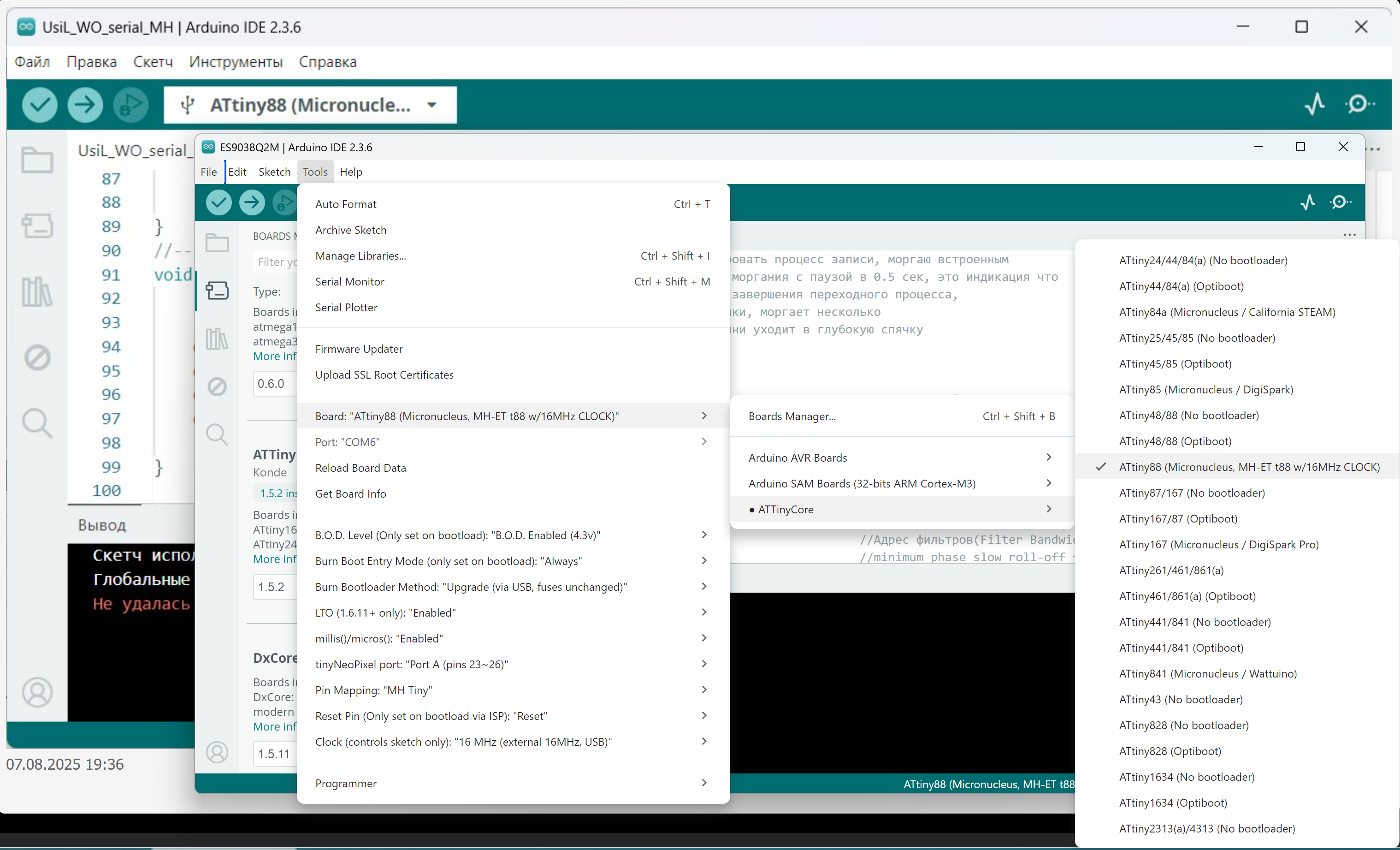This screenshot has width=1400, height=850.
Task: Click Debug button in UsiL_WO_serial_MH window toolbar
Action: [130, 105]
